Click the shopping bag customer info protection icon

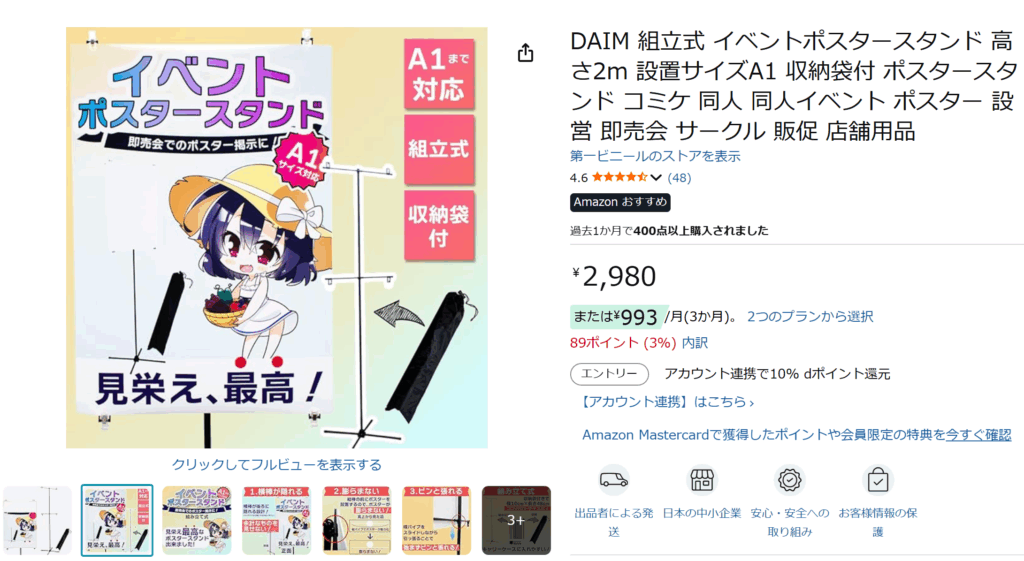click(878, 481)
